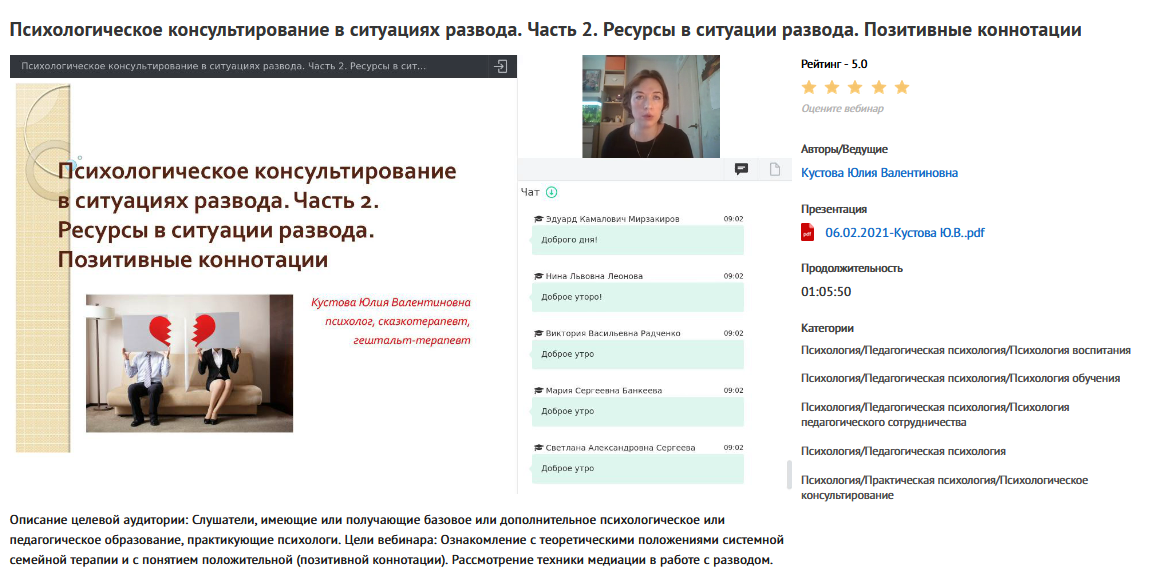This screenshot has height=581, width=1159.
Task: Open author link Кустова Юлия Валентиновна
Action: click(879, 173)
